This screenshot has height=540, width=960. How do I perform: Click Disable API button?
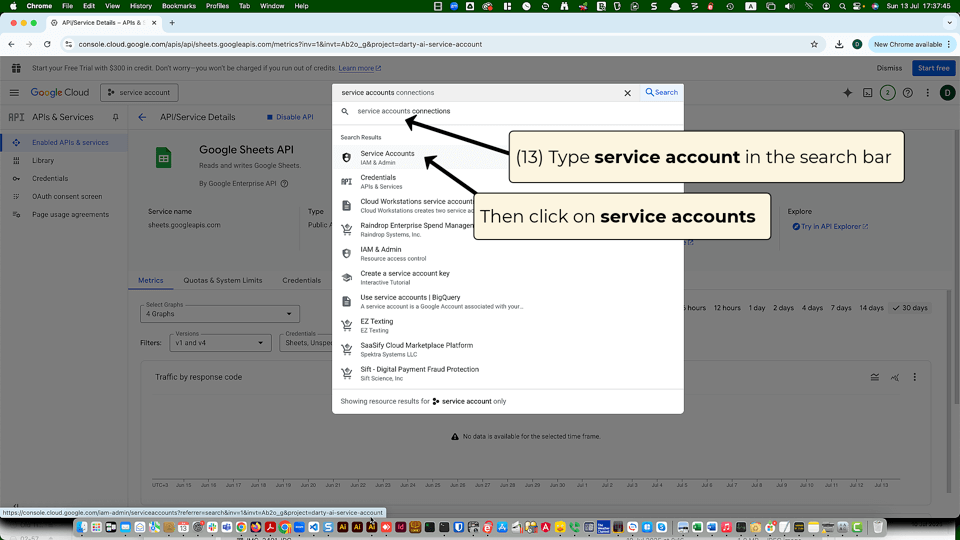(x=290, y=117)
